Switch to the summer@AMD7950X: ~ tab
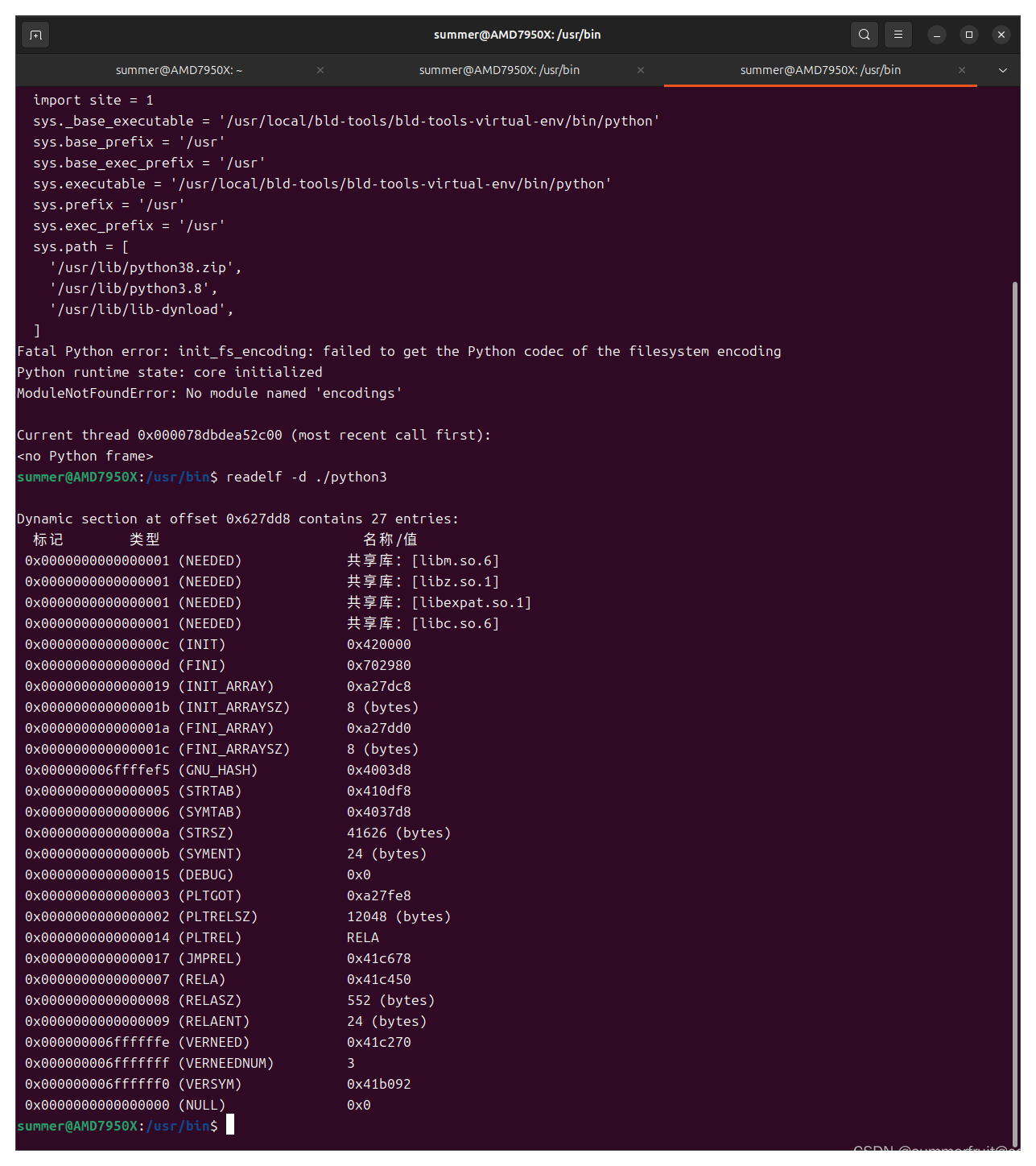Viewport: 1036px width, 1166px height. tap(179, 70)
